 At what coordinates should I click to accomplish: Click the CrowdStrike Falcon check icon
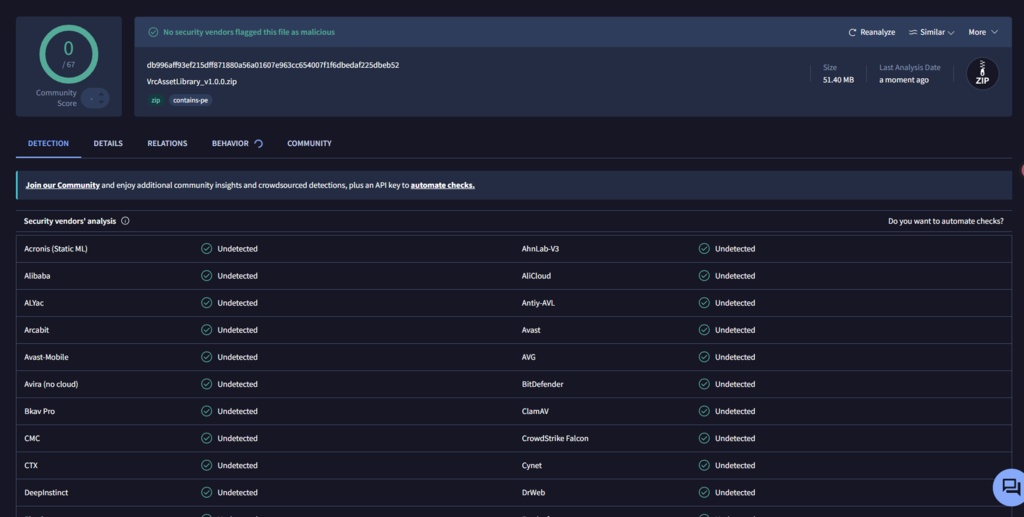(x=704, y=438)
